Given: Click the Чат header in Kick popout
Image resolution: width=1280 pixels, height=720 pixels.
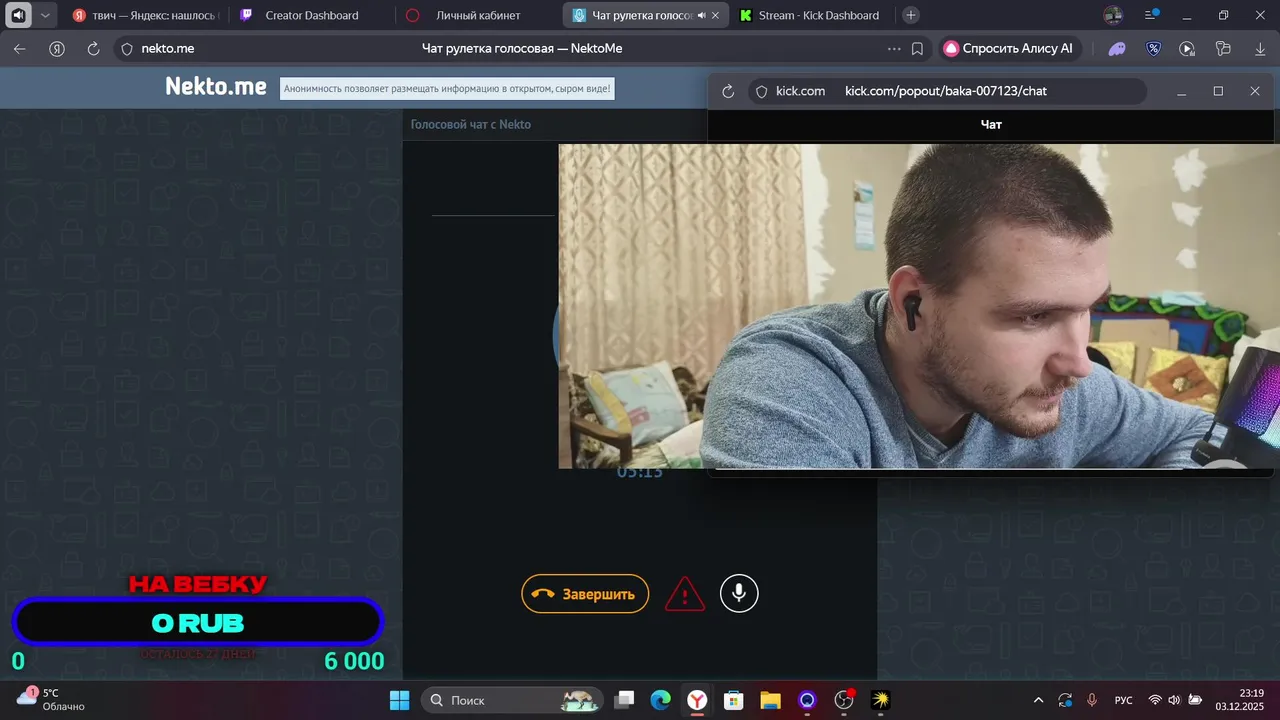Looking at the screenshot, I should coord(991,124).
